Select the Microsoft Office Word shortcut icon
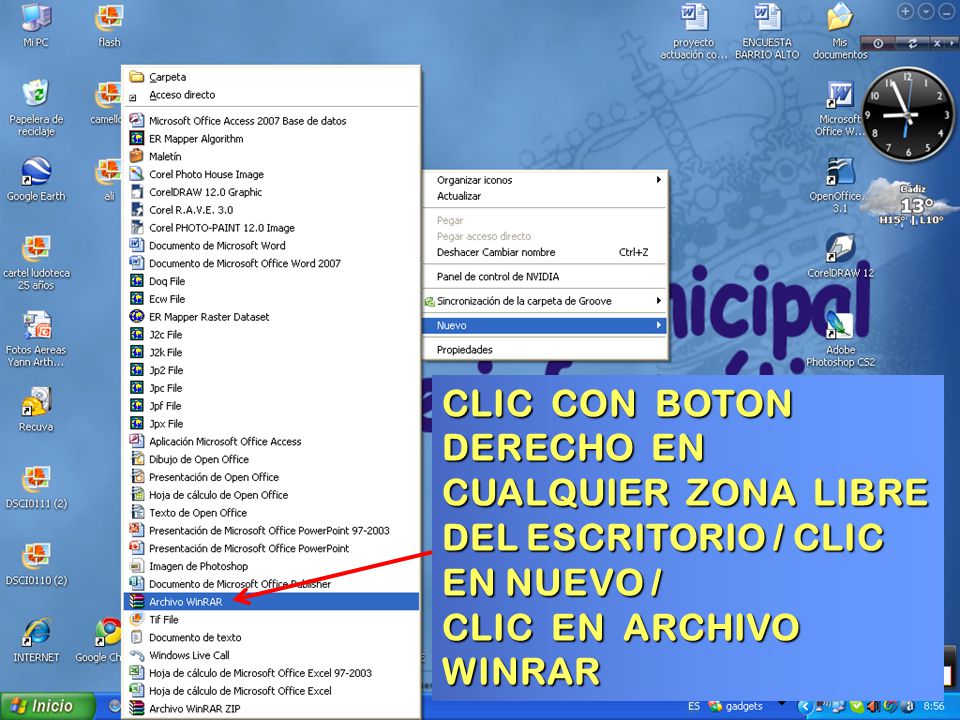The image size is (960, 720). (x=840, y=109)
